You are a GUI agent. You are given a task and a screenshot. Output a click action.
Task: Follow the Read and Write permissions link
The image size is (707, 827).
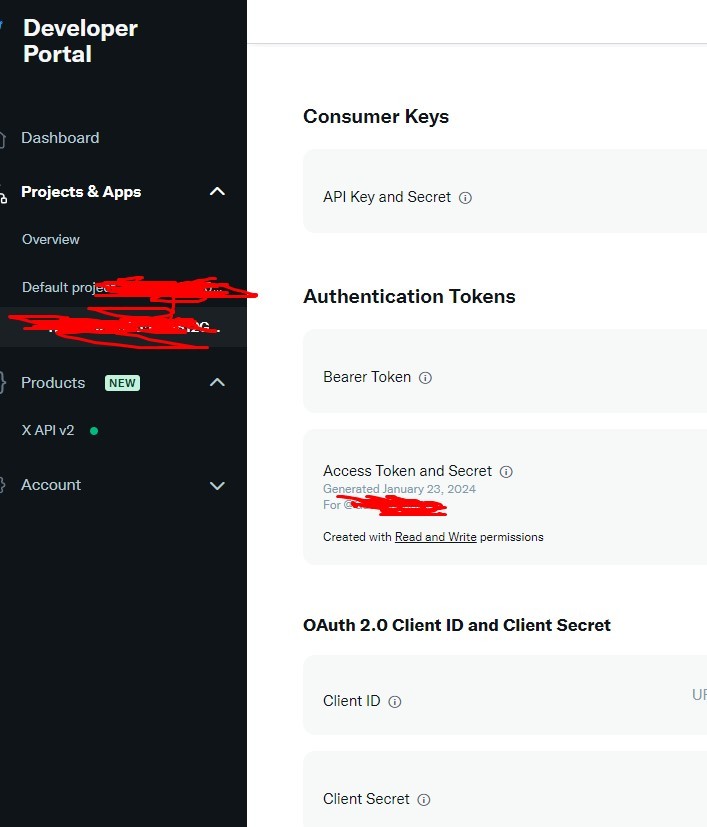point(435,537)
